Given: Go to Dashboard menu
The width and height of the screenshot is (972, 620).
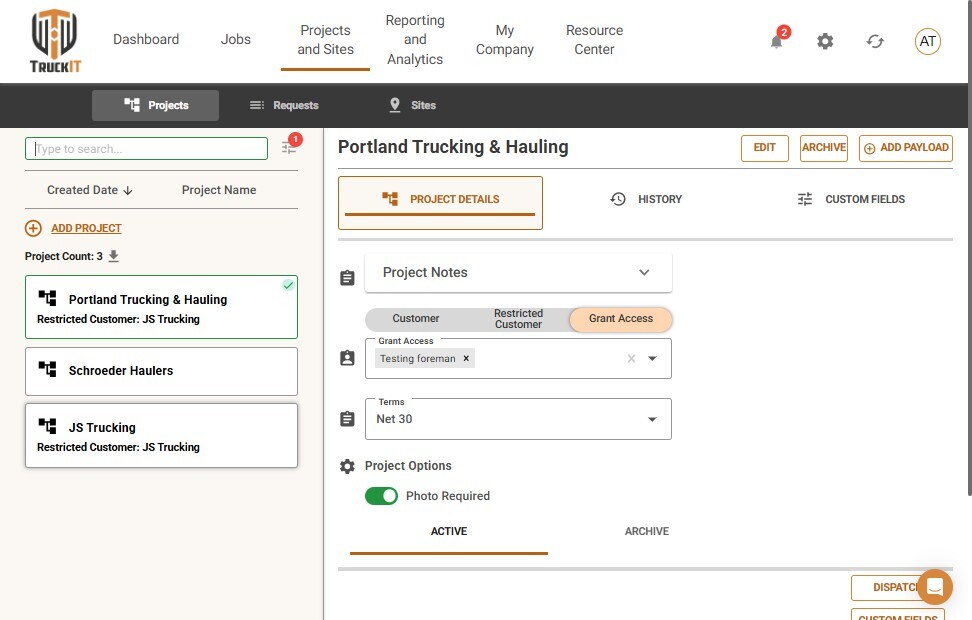Looking at the screenshot, I should (x=146, y=39).
